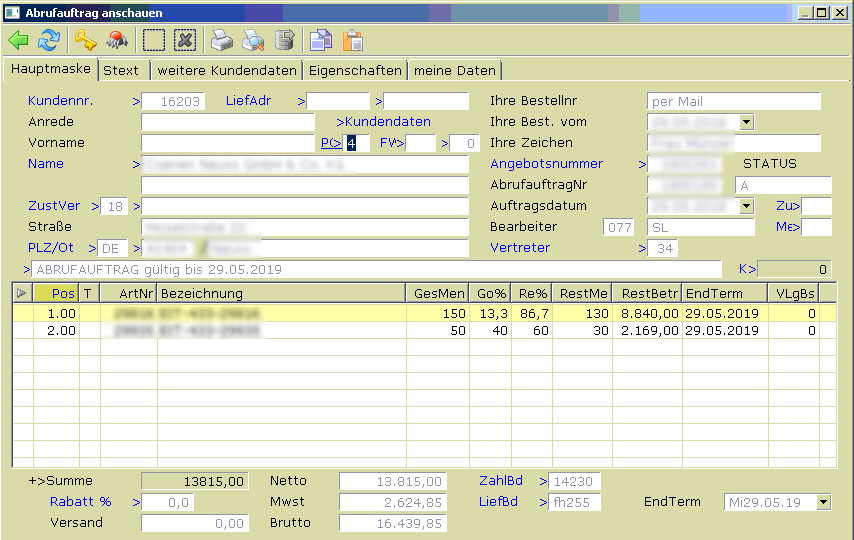Viewport: 854px width, 540px height.
Task: Click the >Kundendaten link
Action: [383, 122]
